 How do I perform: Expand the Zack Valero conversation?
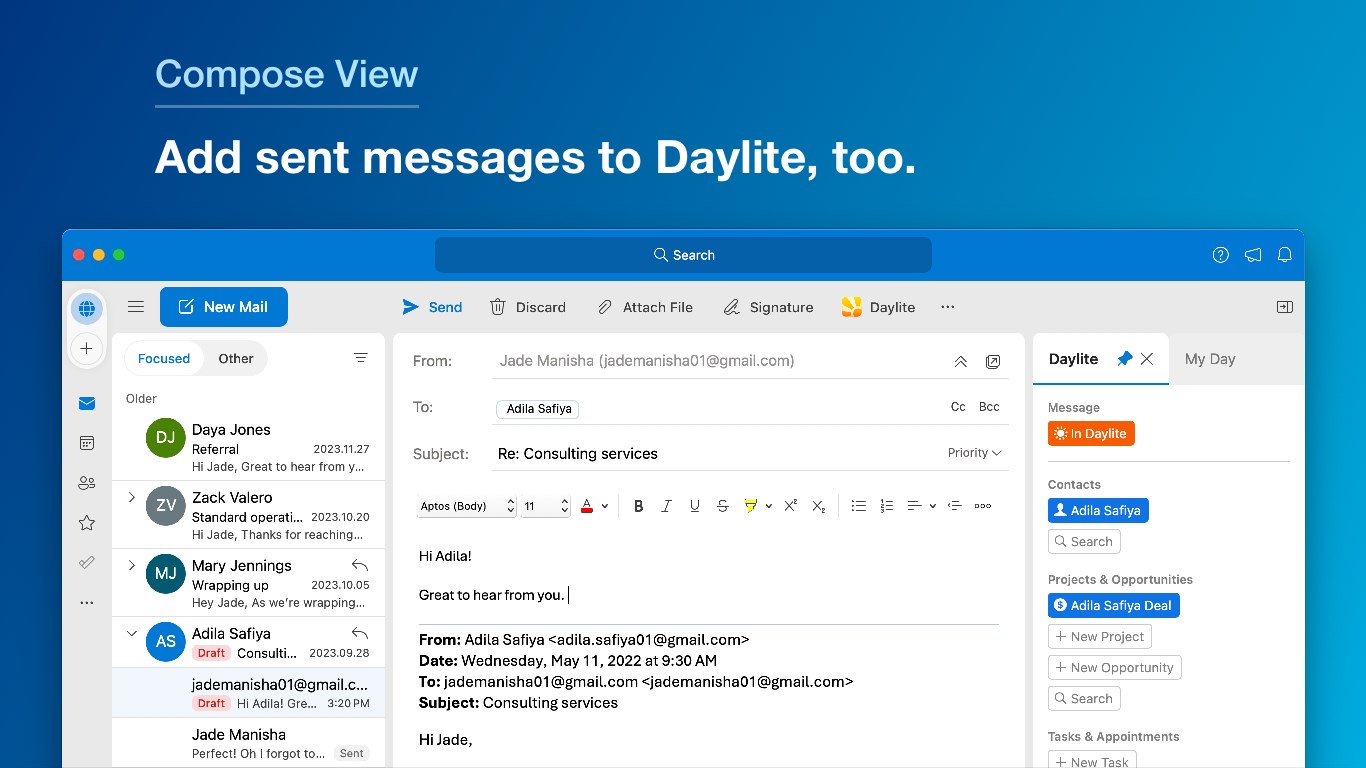[x=131, y=497]
